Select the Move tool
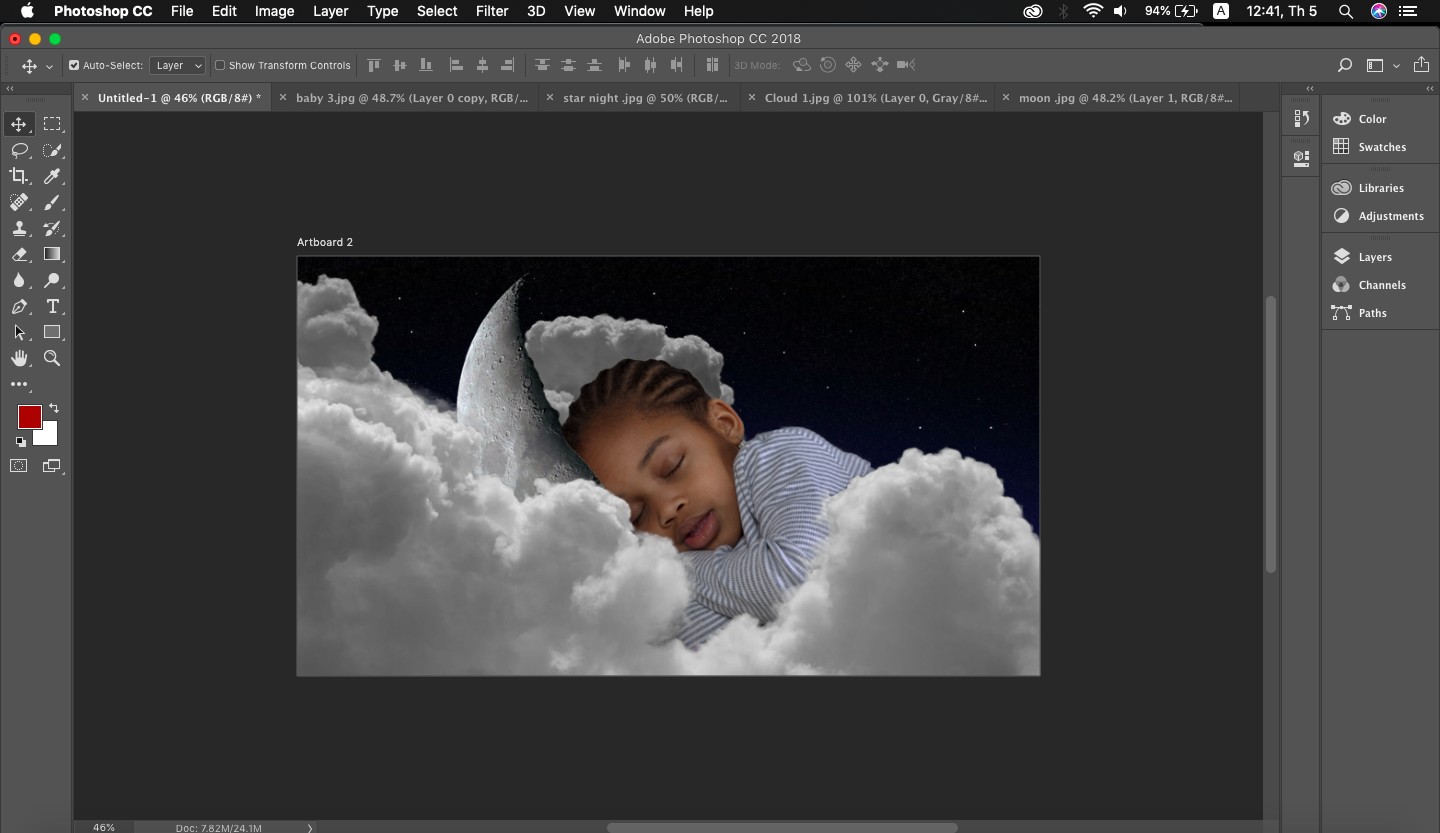This screenshot has width=1440, height=833. pos(19,124)
